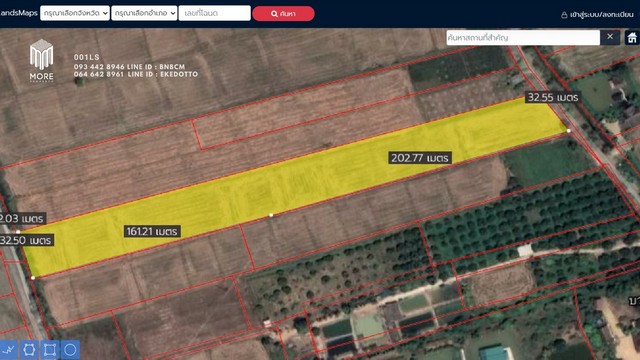Open the district selection dropdown

pos(144,13)
